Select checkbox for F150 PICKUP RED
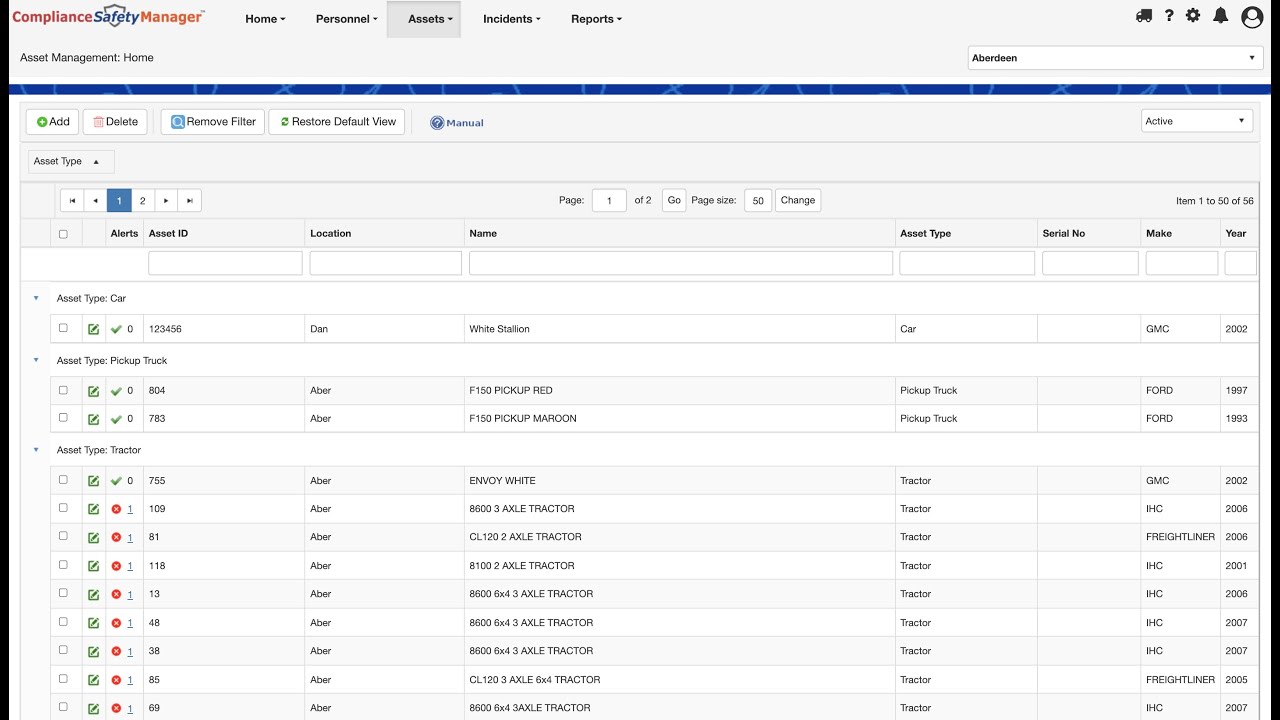Image resolution: width=1280 pixels, height=720 pixels. (63, 390)
